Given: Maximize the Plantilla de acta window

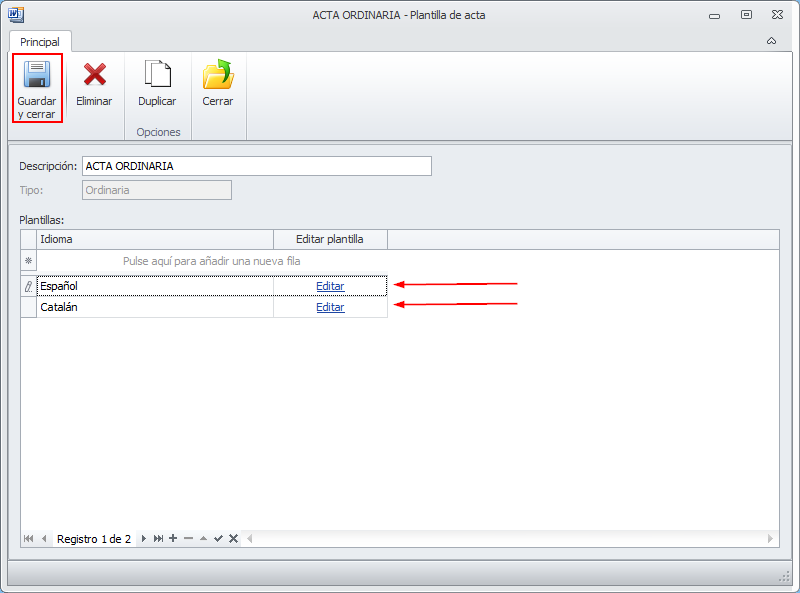Looking at the screenshot, I should point(746,15).
